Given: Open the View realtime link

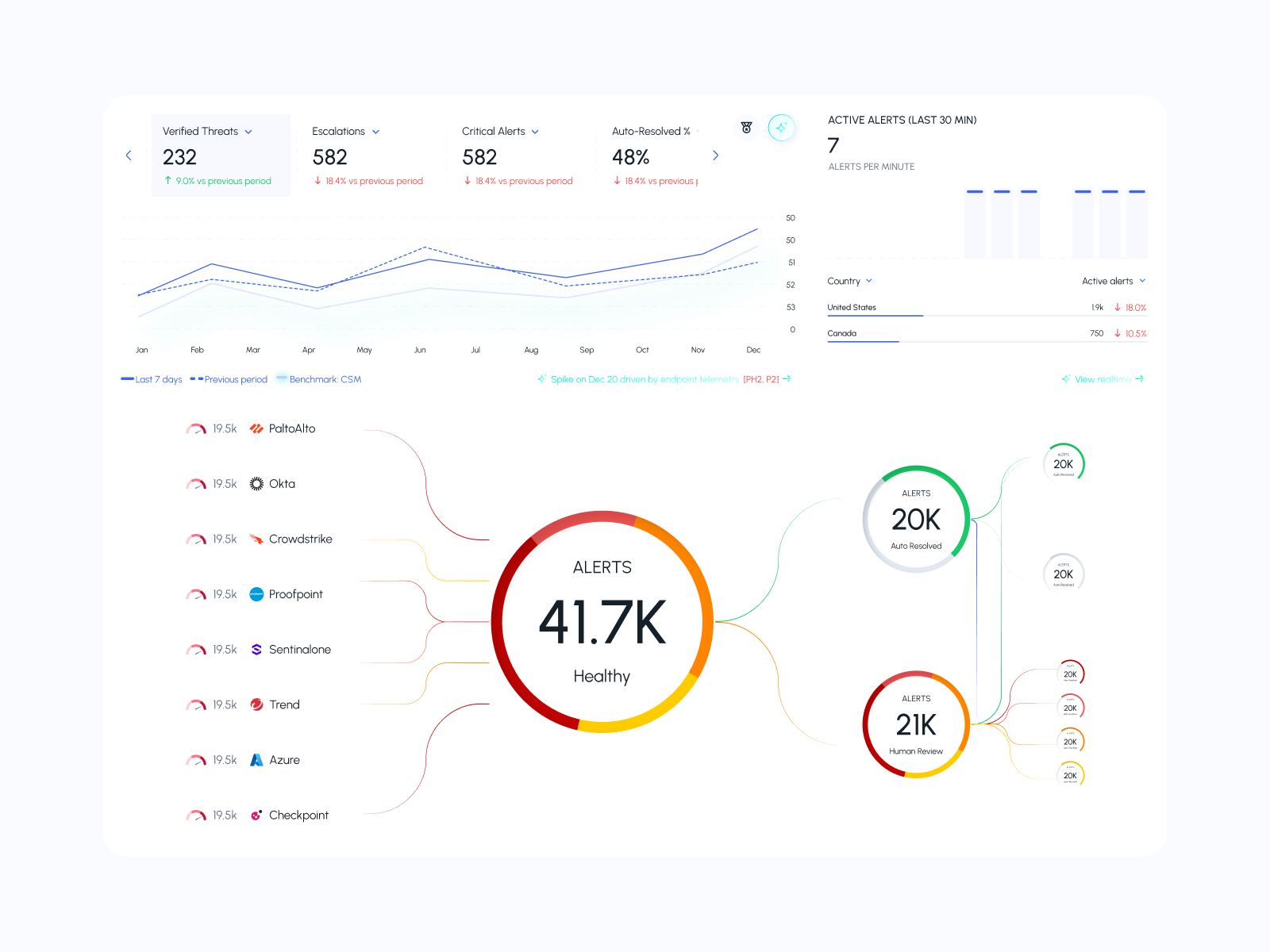Looking at the screenshot, I should click(x=1103, y=379).
